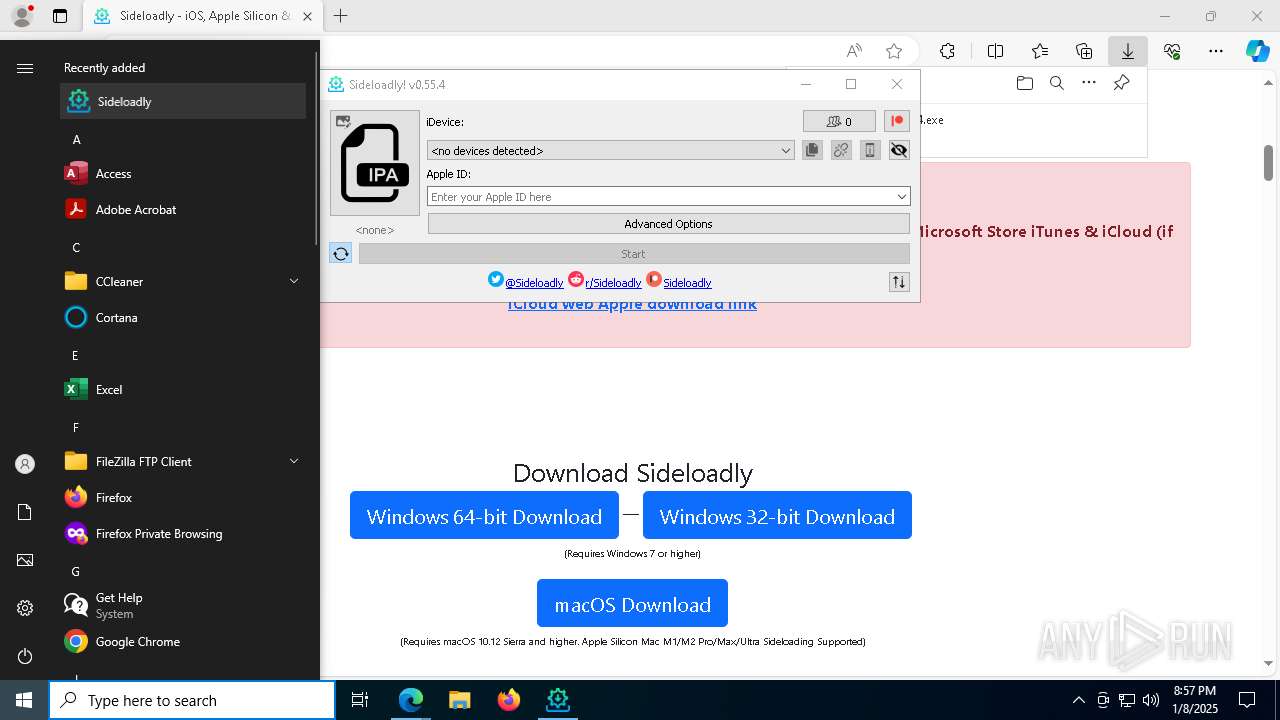
Task: Expand the Start menu hamburger icon
Action: click(25, 68)
